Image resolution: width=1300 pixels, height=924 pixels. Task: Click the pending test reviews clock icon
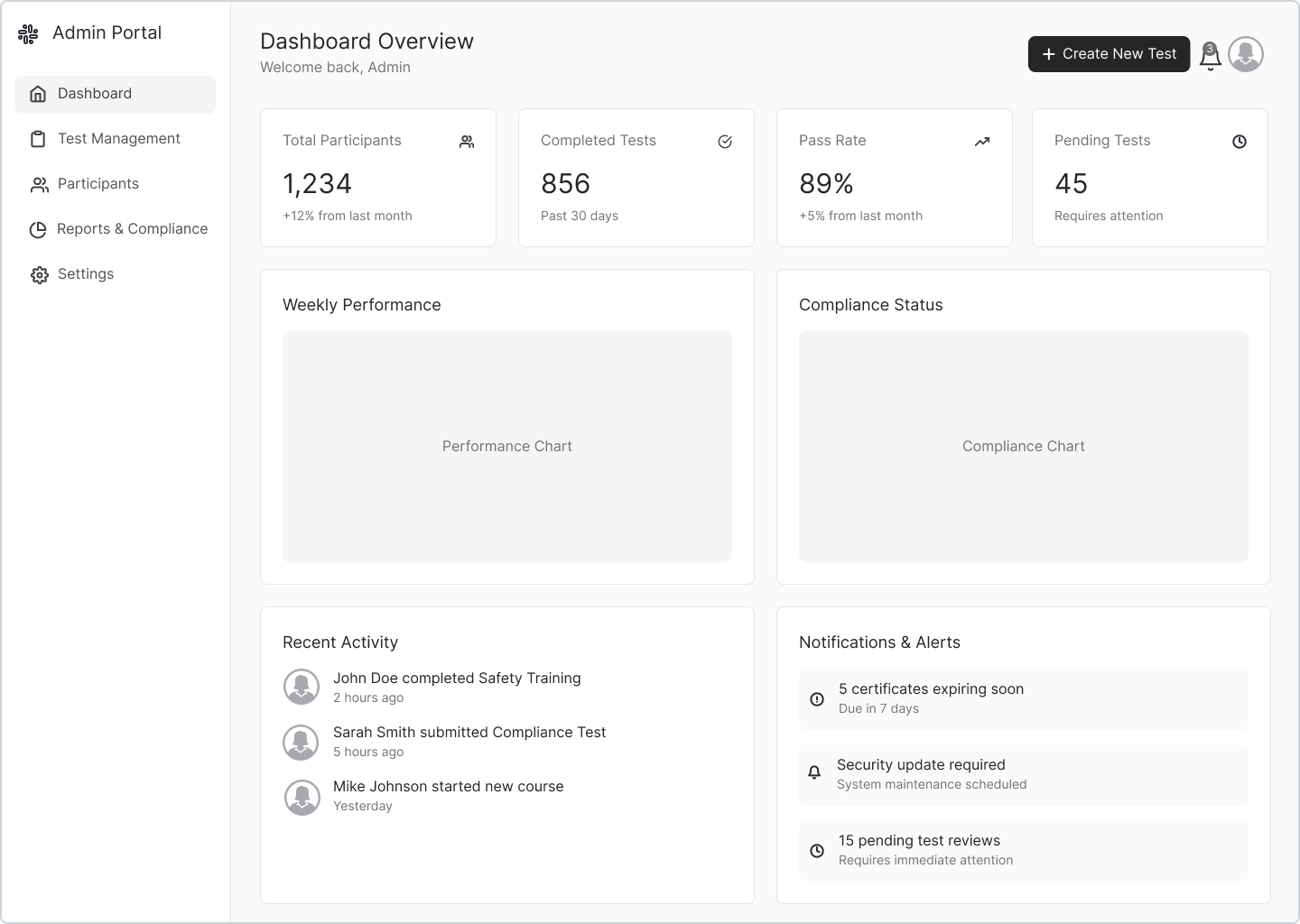click(817, 851)
